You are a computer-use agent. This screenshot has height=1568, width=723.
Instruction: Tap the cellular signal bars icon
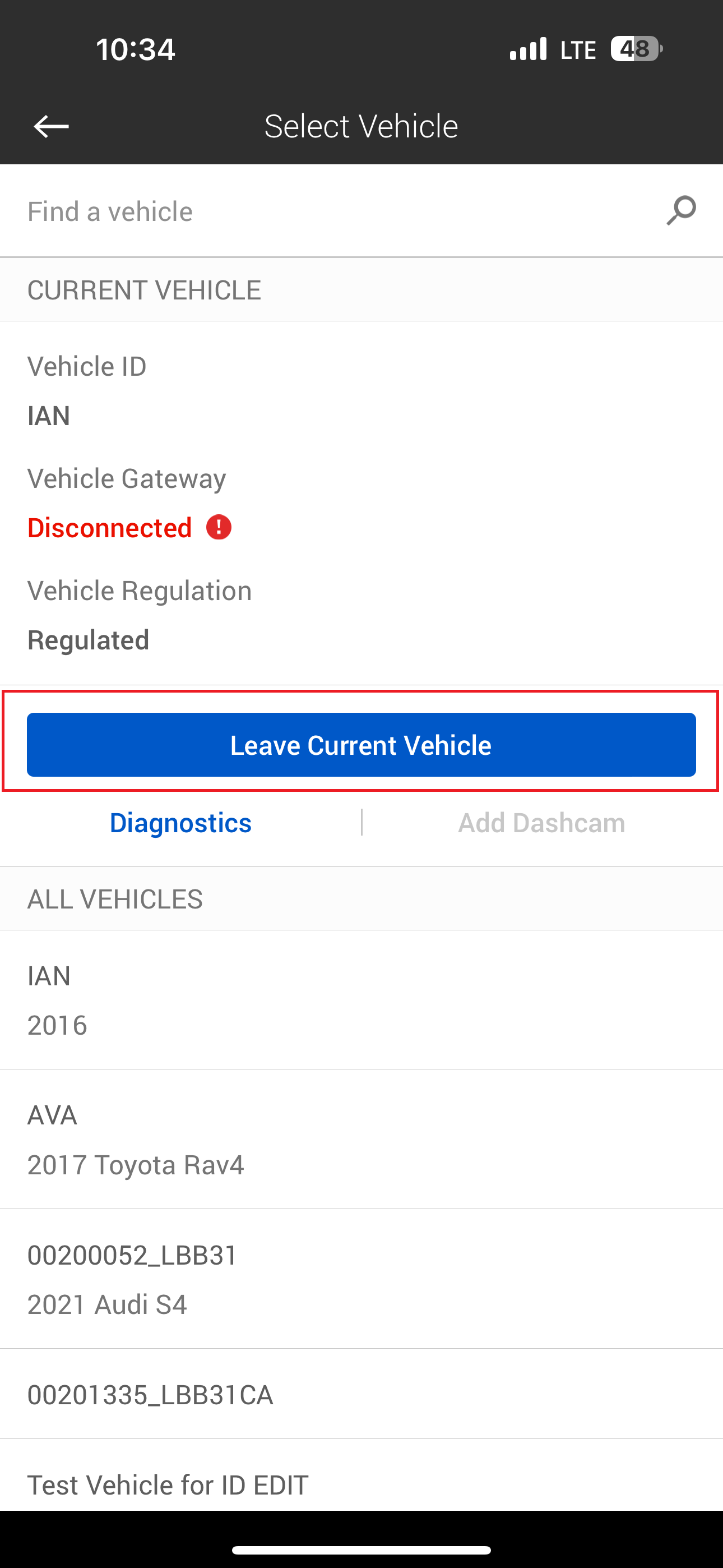(x=527, y=49)
